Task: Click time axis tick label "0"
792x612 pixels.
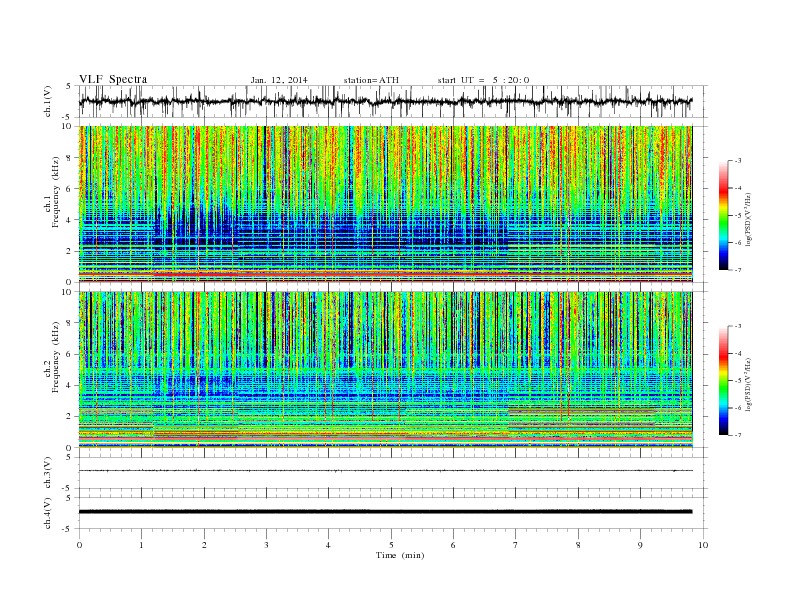Action: click(79, 545)
